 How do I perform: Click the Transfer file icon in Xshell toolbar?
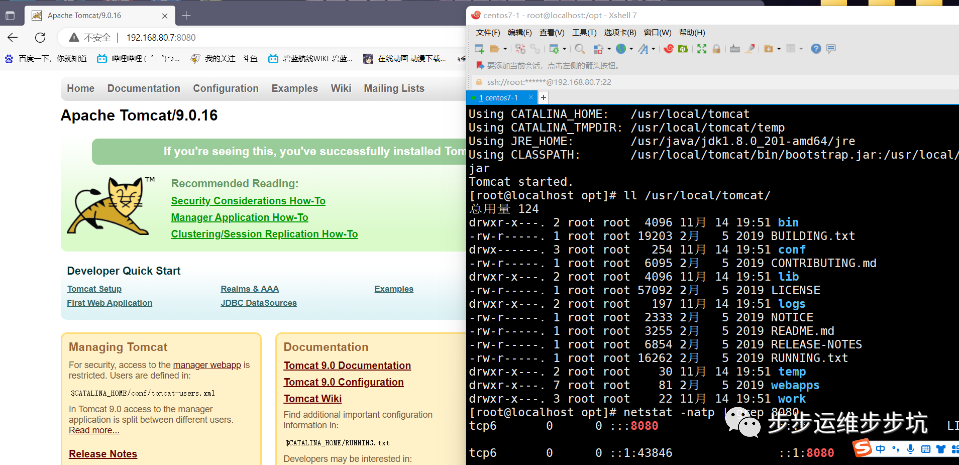(598, 49)
